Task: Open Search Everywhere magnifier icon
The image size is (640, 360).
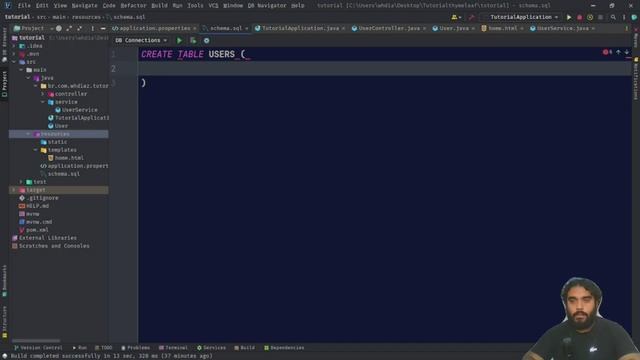Action: (x=613, y=17)
